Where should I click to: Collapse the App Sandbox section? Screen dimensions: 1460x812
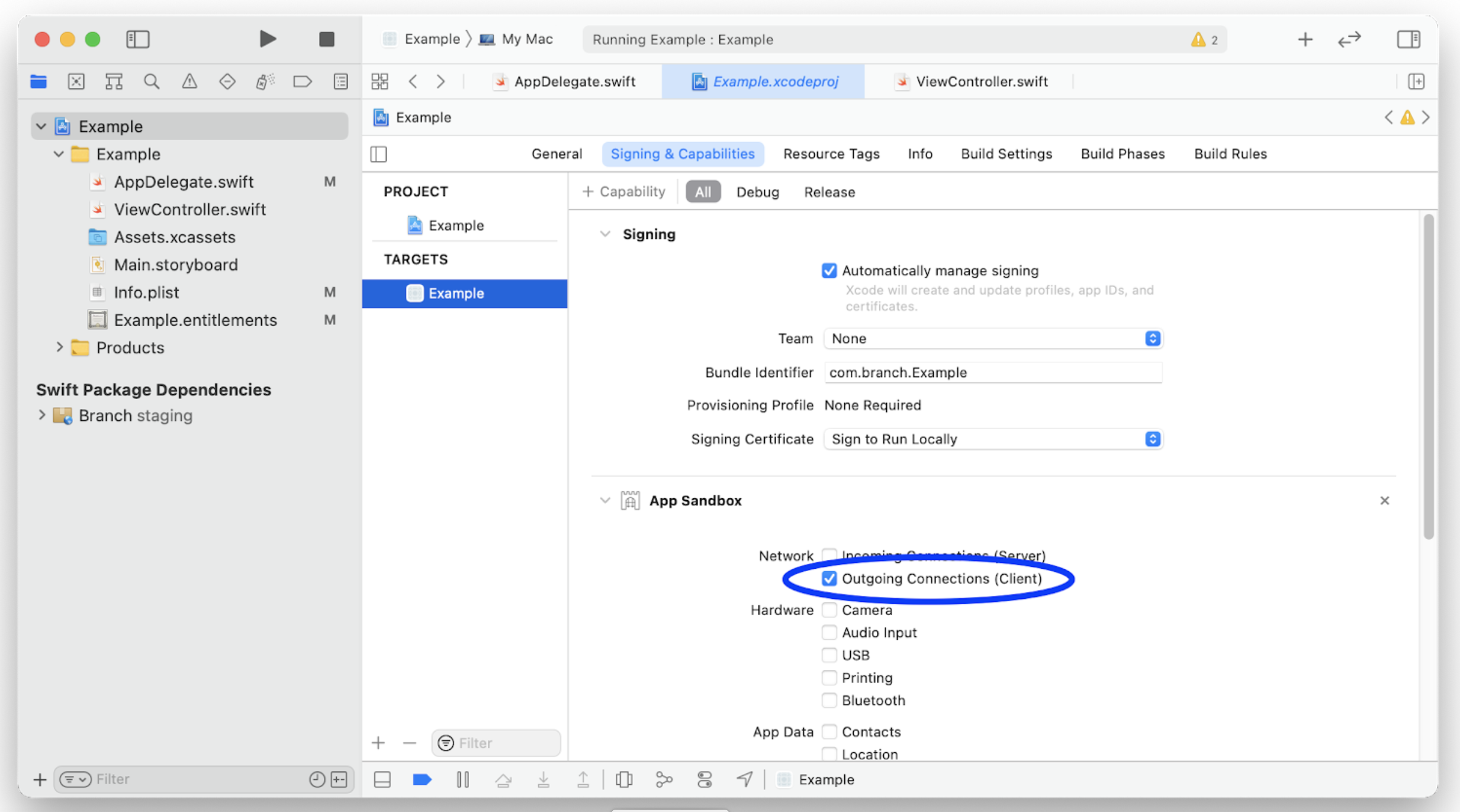pos(604,501)
